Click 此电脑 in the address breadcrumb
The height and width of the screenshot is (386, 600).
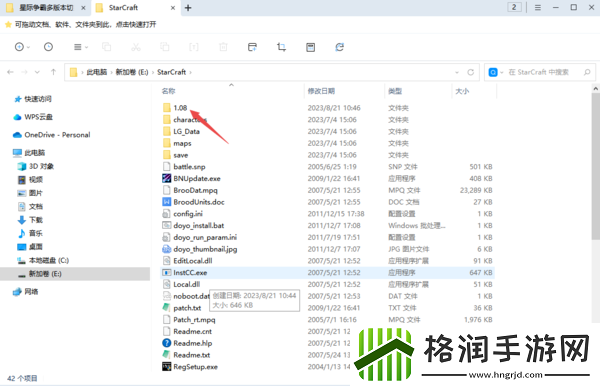pos(97,72)
